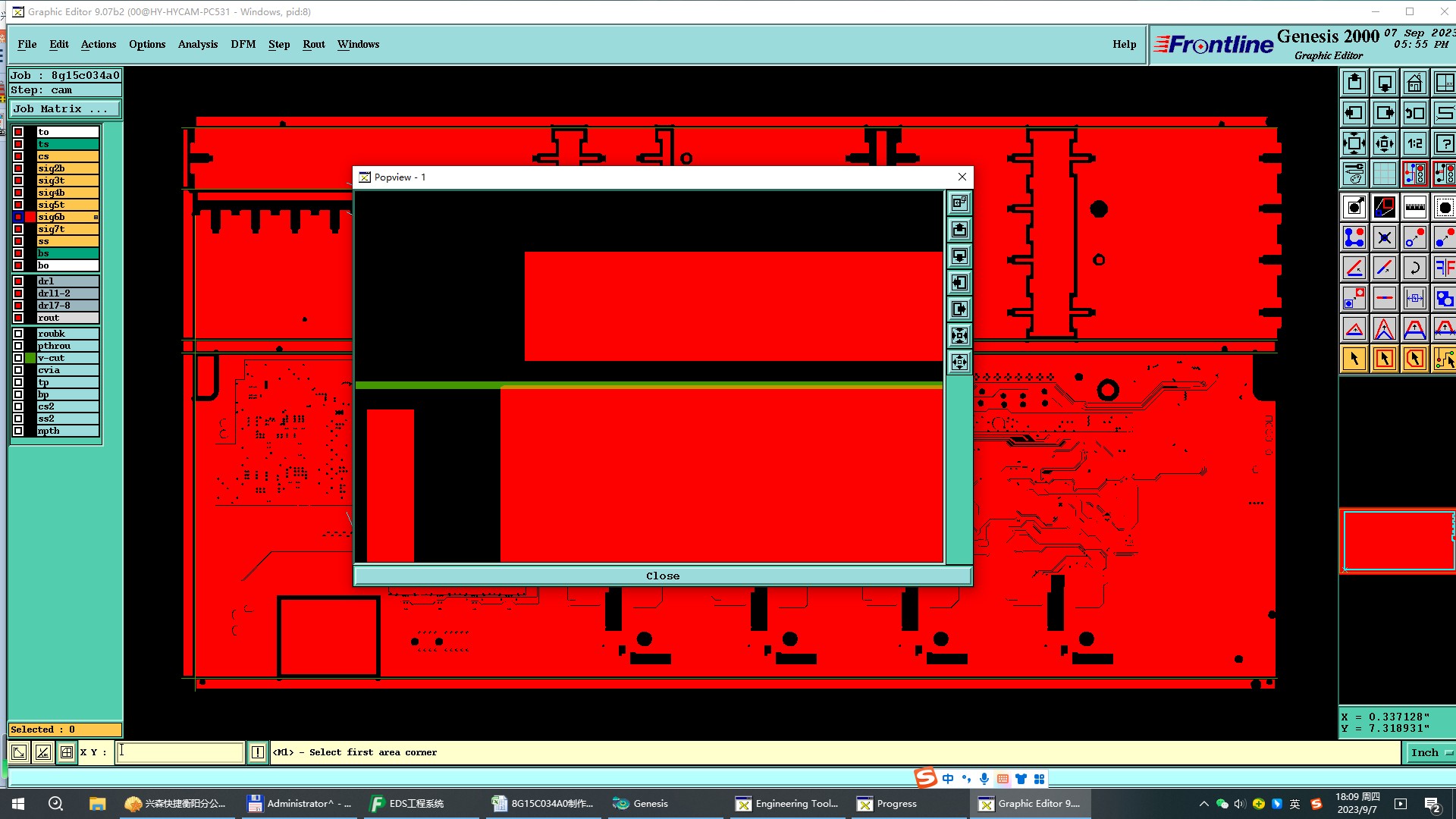Click the Close button in Popview

tap(662, 576)
